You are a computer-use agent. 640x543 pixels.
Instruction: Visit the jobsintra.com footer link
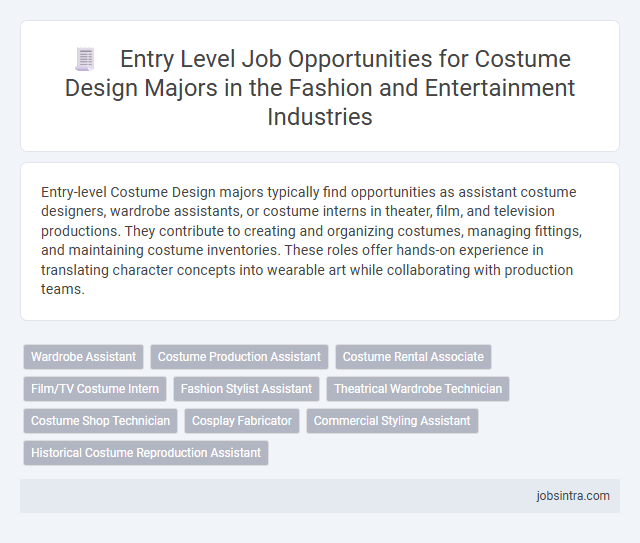point(573,496)
